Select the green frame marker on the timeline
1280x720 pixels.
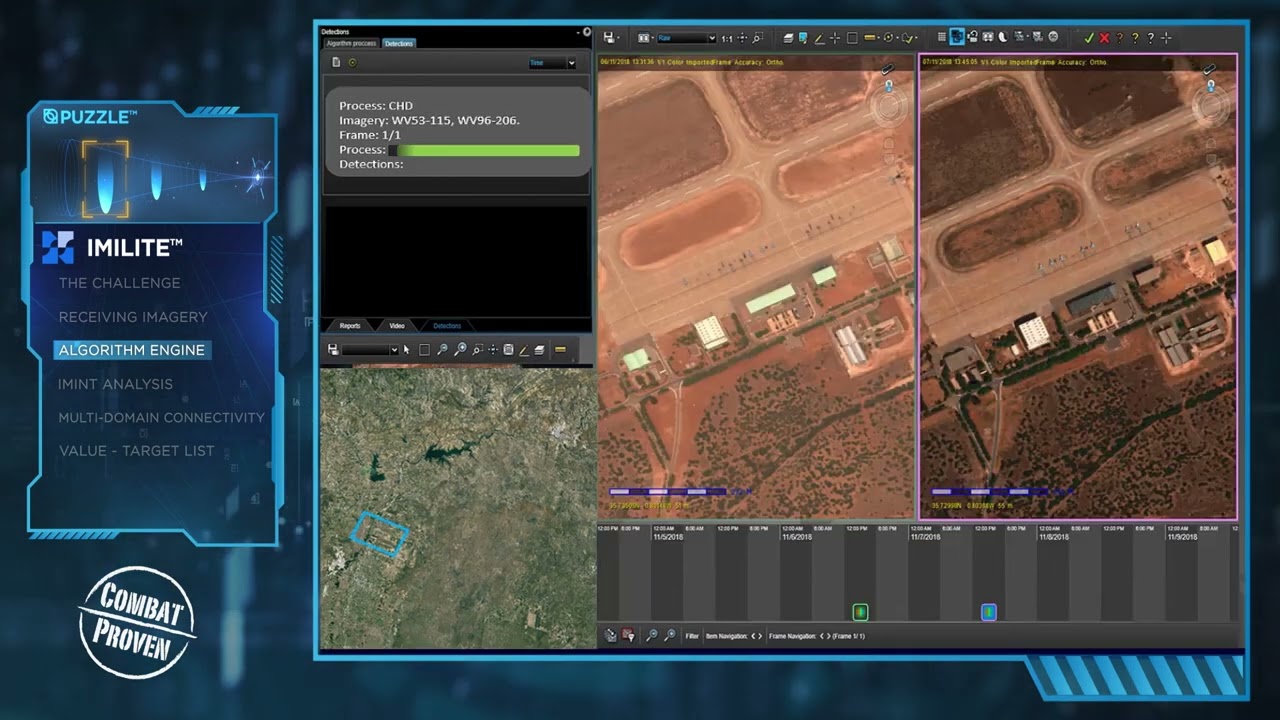tap(860, 612)
